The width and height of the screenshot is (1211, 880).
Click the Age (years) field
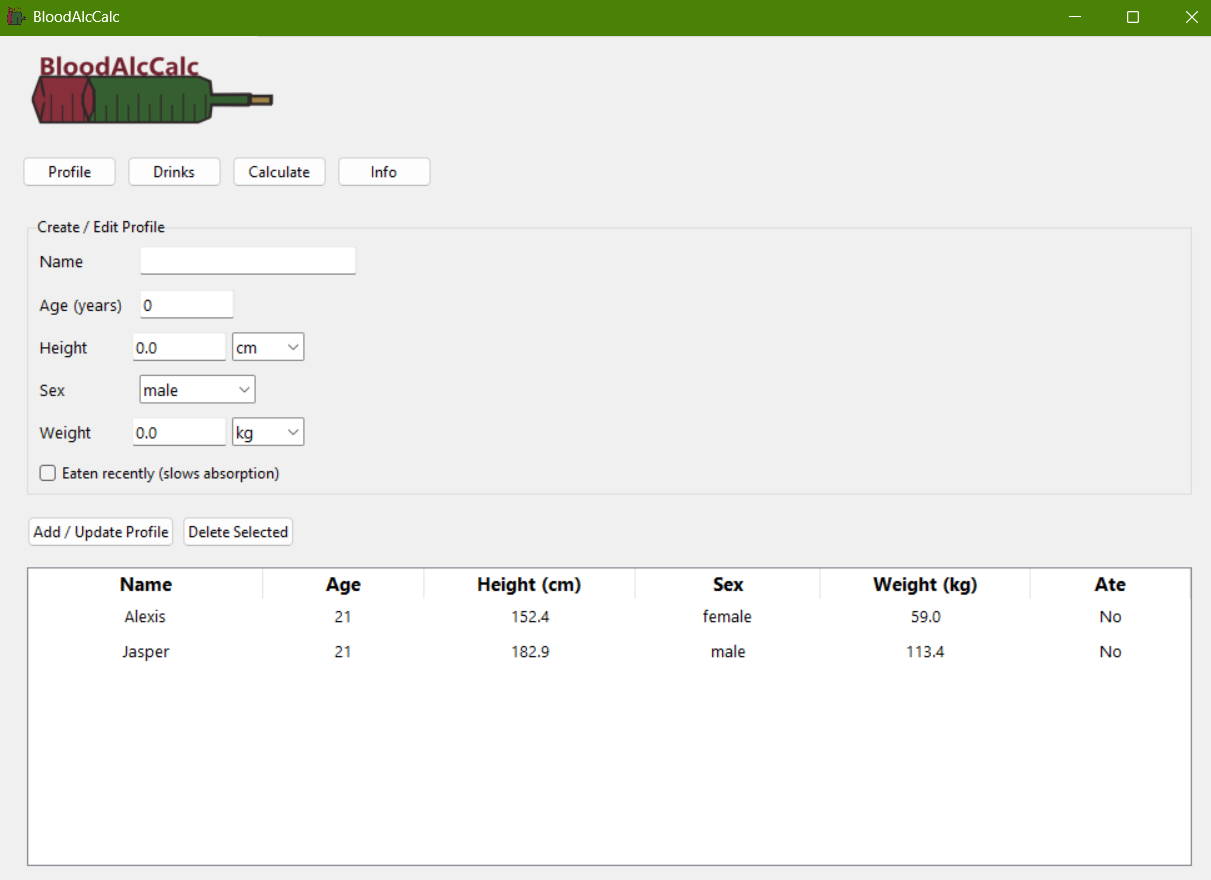point(187,305)
